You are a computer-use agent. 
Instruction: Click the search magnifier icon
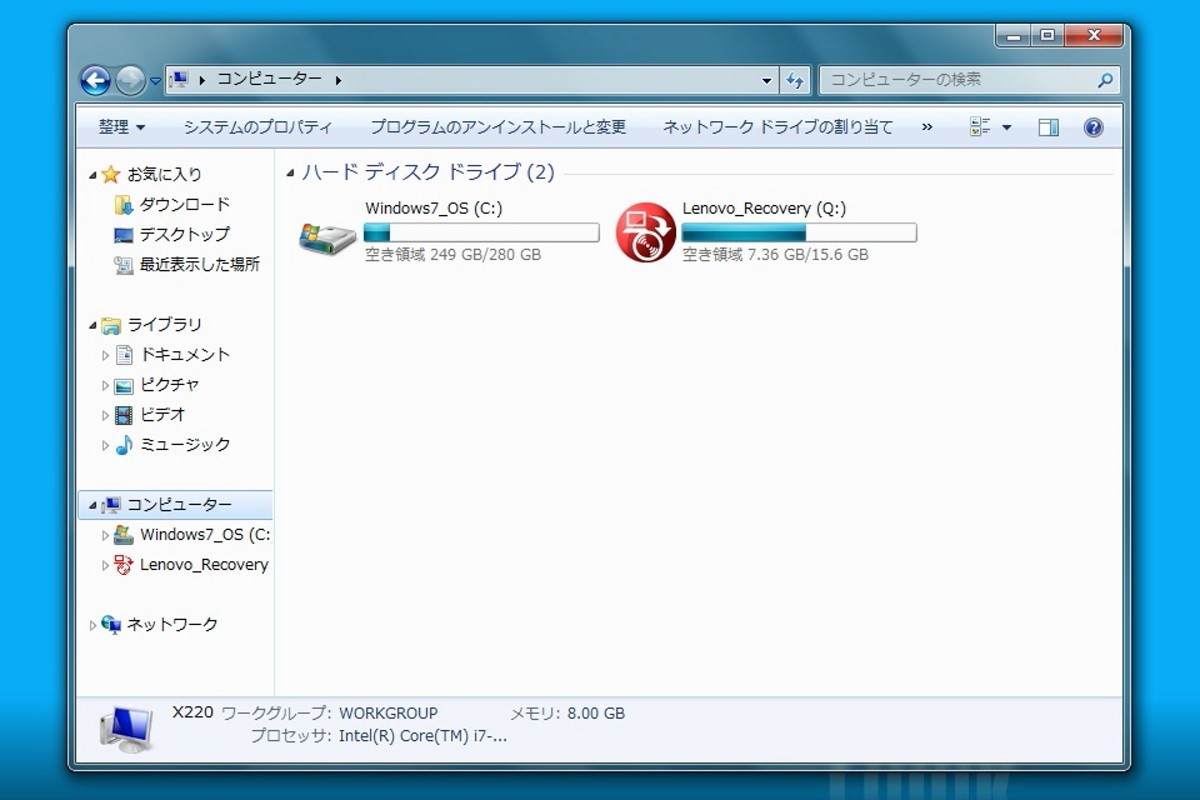point(1104,80)
